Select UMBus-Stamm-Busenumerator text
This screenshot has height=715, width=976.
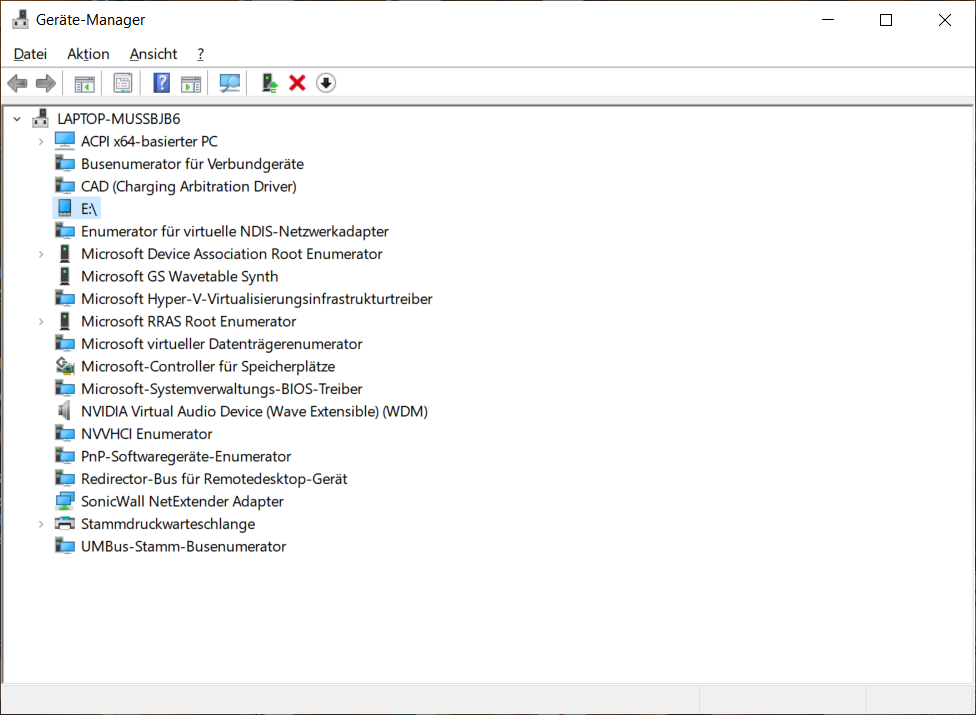[x=183, y=546]
